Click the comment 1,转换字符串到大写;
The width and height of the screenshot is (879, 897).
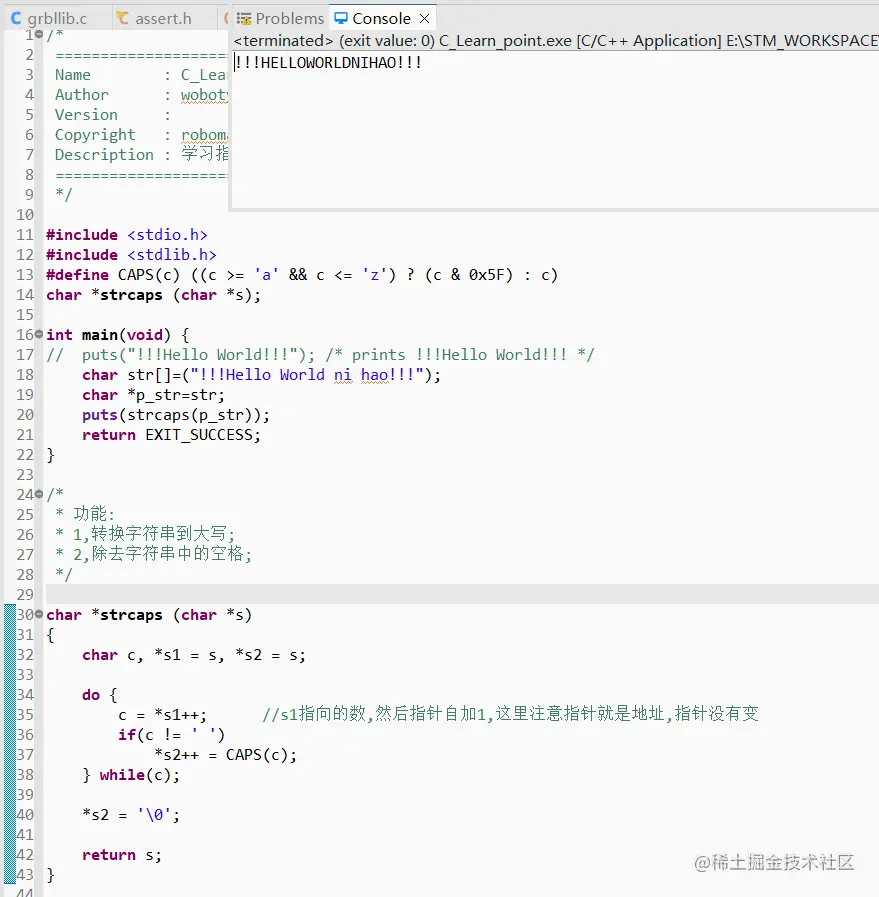pyautogui.click(x=145, y=534)
